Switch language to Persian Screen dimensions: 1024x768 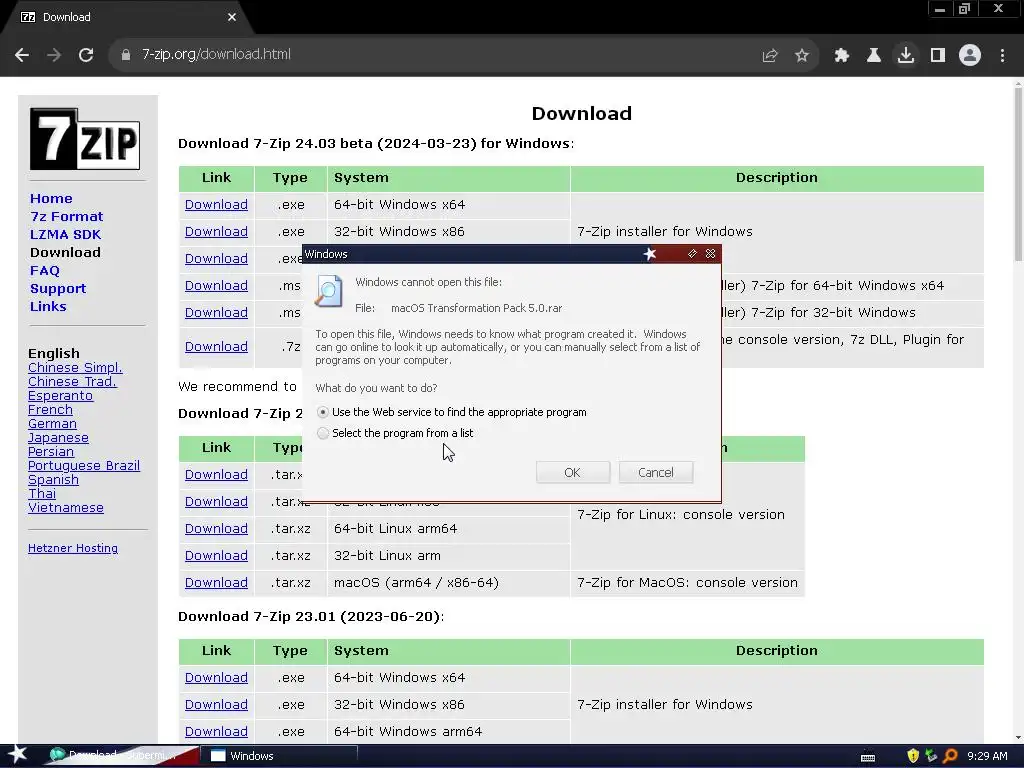pos(51,451)
